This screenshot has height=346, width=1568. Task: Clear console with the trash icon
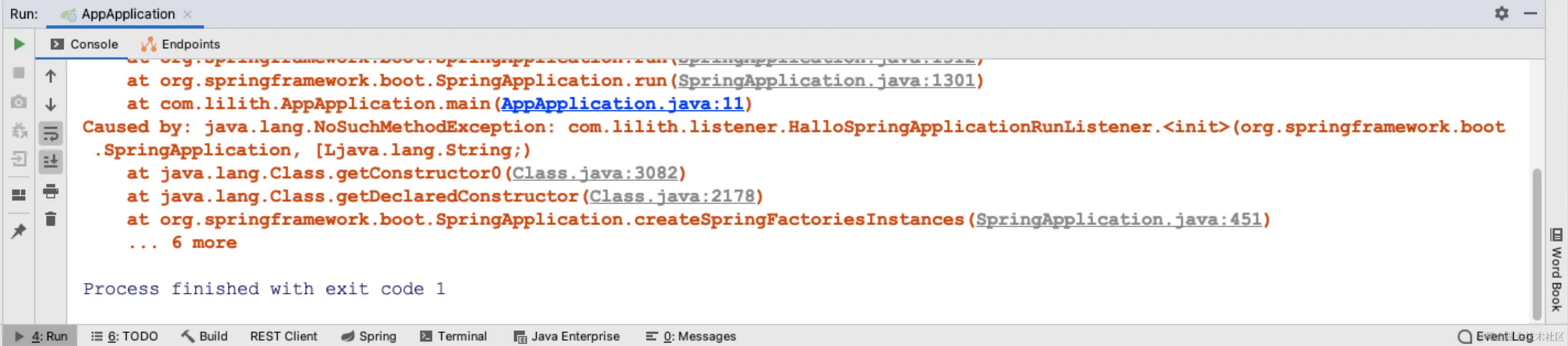coord(51,219)
